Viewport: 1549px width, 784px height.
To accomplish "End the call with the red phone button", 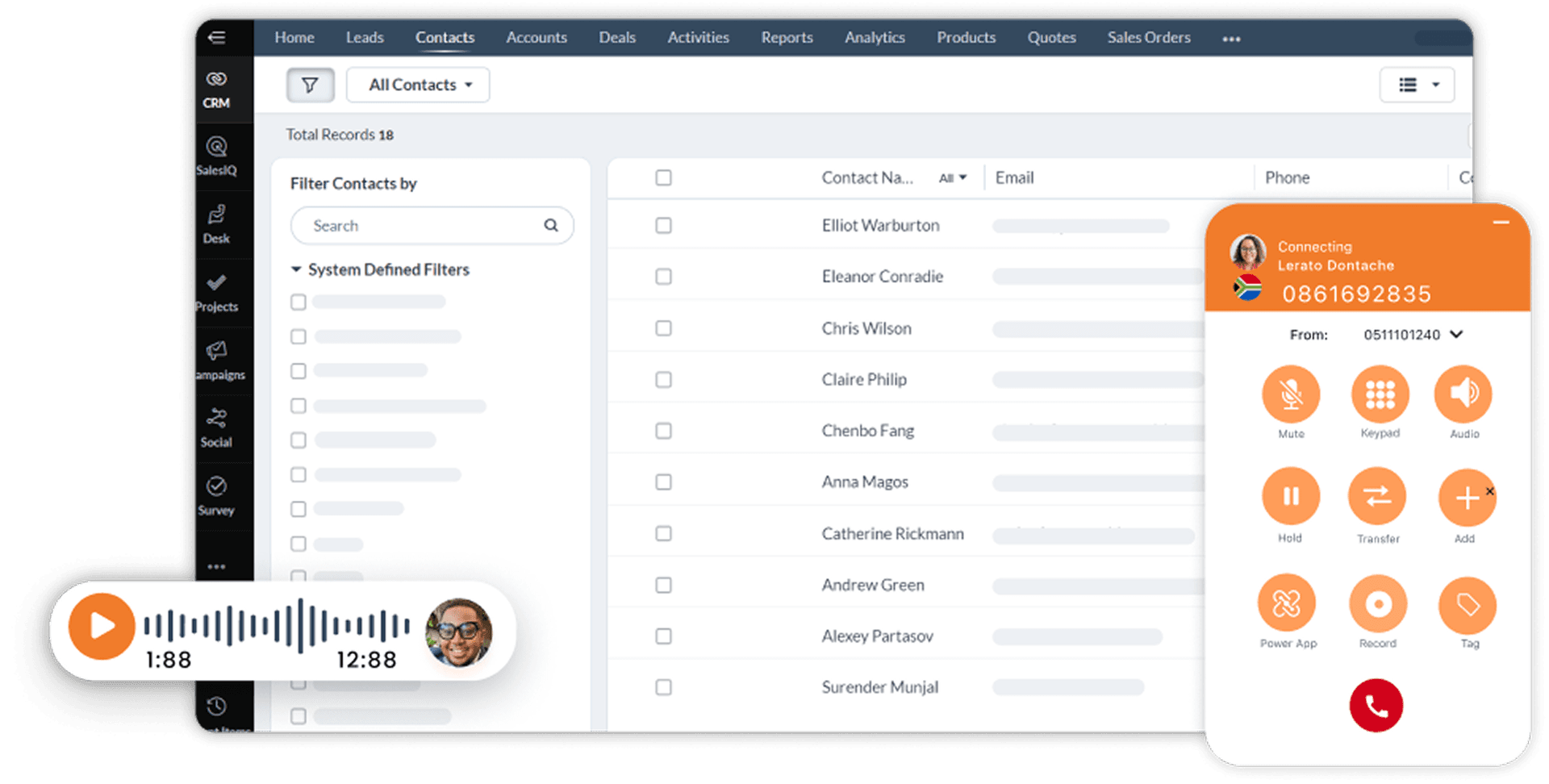I will click(x=1376, y=706).
